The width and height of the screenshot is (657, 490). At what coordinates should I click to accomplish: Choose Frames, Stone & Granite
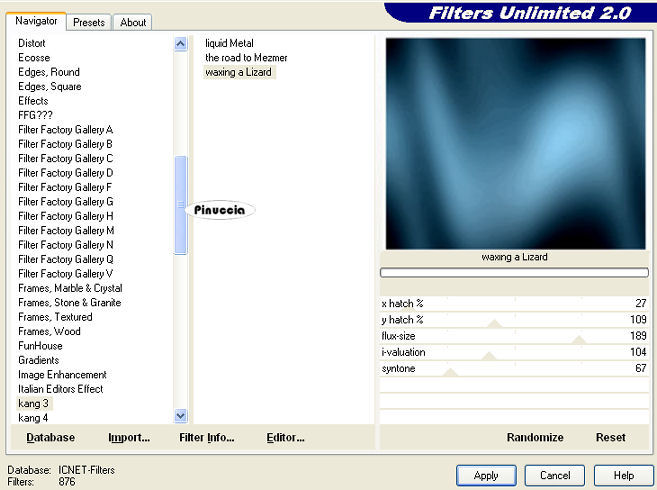click(x=70, y=302)
